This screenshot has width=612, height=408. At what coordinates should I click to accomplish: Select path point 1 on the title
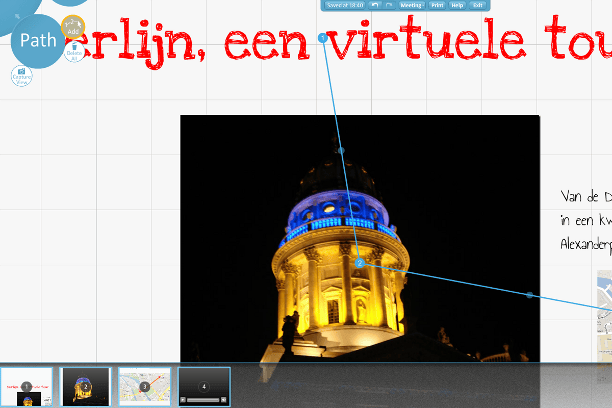point(322,38)
